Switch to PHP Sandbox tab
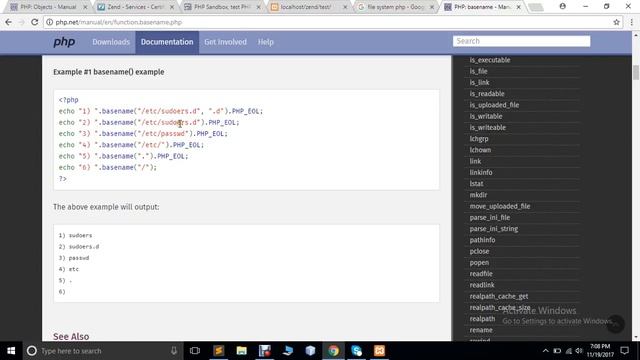Screen dimensions: 640x360 pyautogui.click(x=222, y=7)
